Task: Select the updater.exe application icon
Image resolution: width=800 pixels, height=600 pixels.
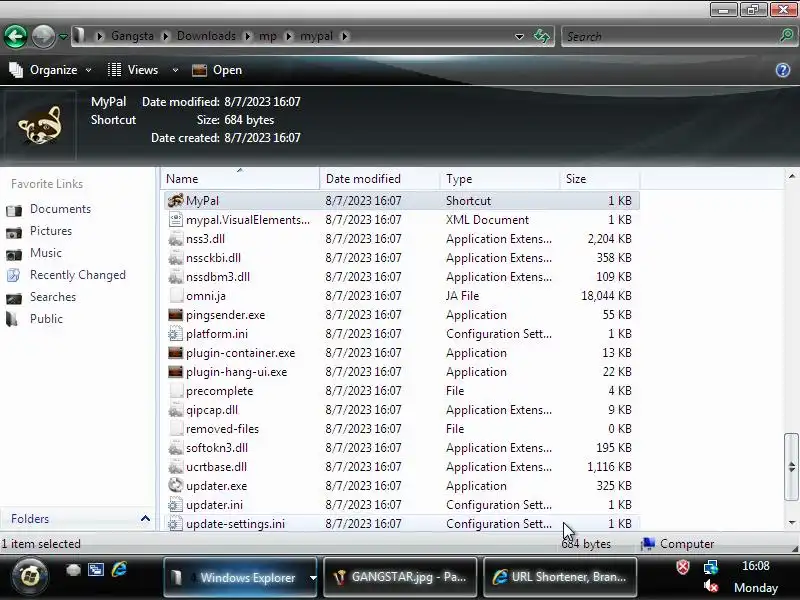Action: coord(176,485)
